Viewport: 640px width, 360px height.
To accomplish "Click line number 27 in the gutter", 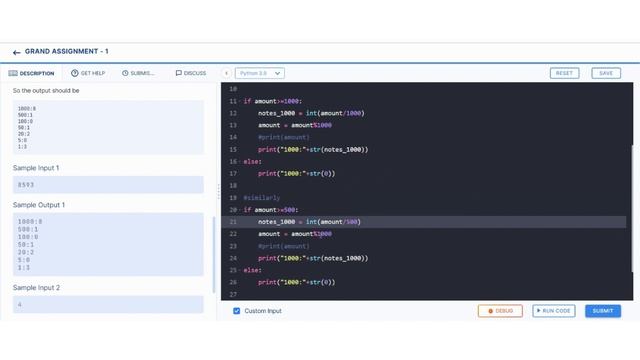I will coord(233,294).
